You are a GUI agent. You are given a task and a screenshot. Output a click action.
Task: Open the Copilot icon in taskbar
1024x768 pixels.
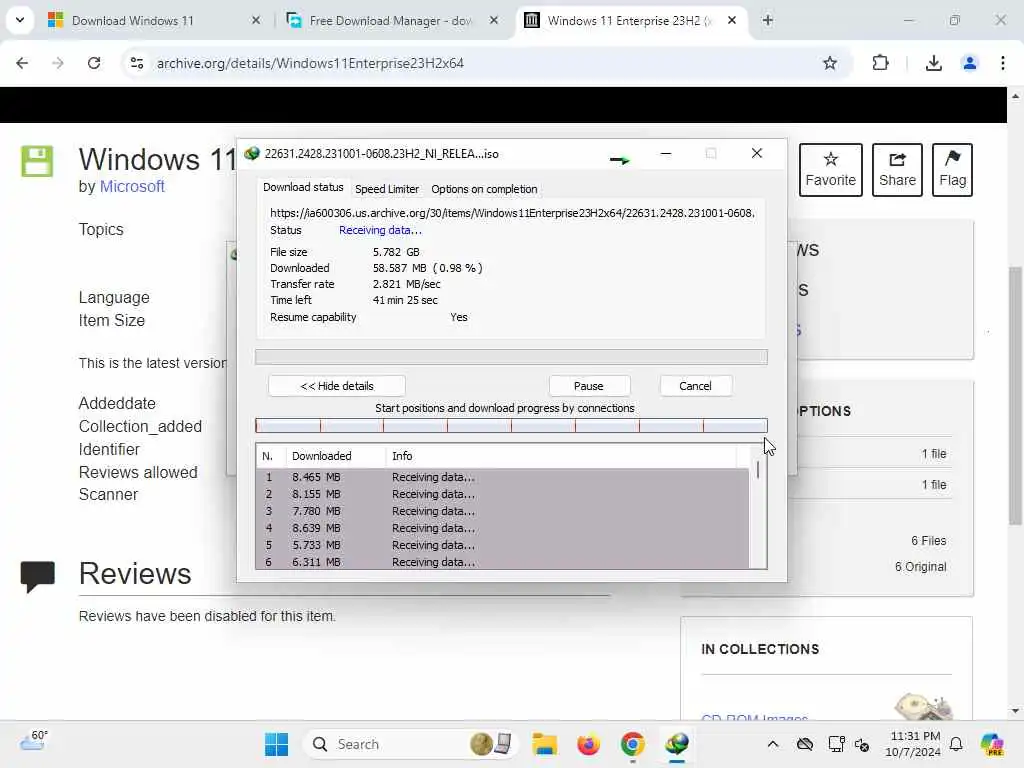(991, 744)
